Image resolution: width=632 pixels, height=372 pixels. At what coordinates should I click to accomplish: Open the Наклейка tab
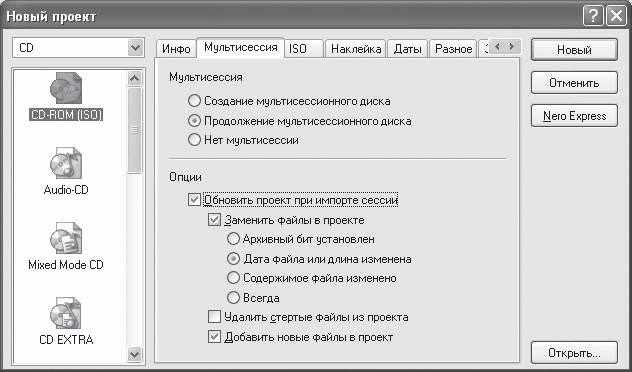tap(356, 49)
